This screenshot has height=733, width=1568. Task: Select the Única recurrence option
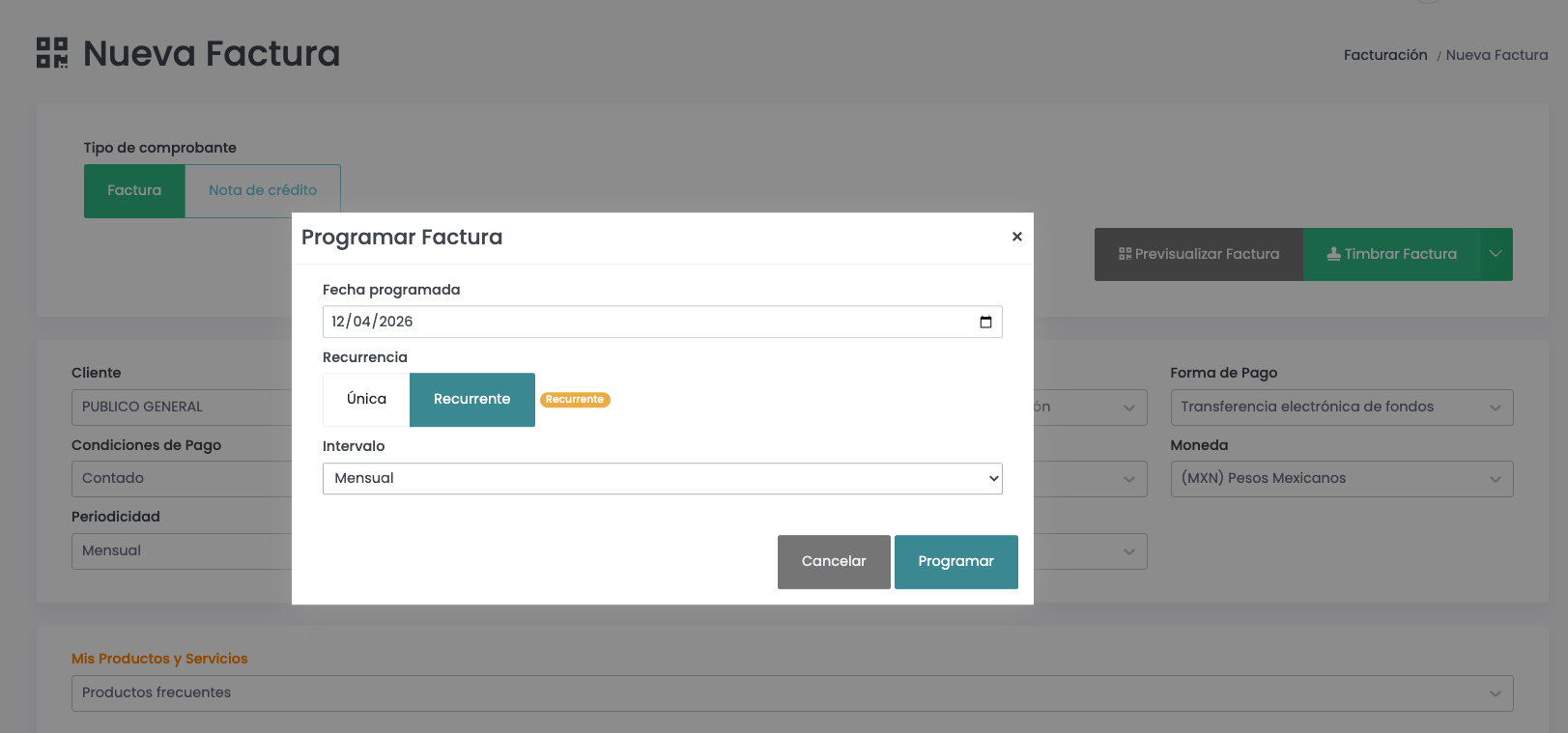(x=366, y=400)
